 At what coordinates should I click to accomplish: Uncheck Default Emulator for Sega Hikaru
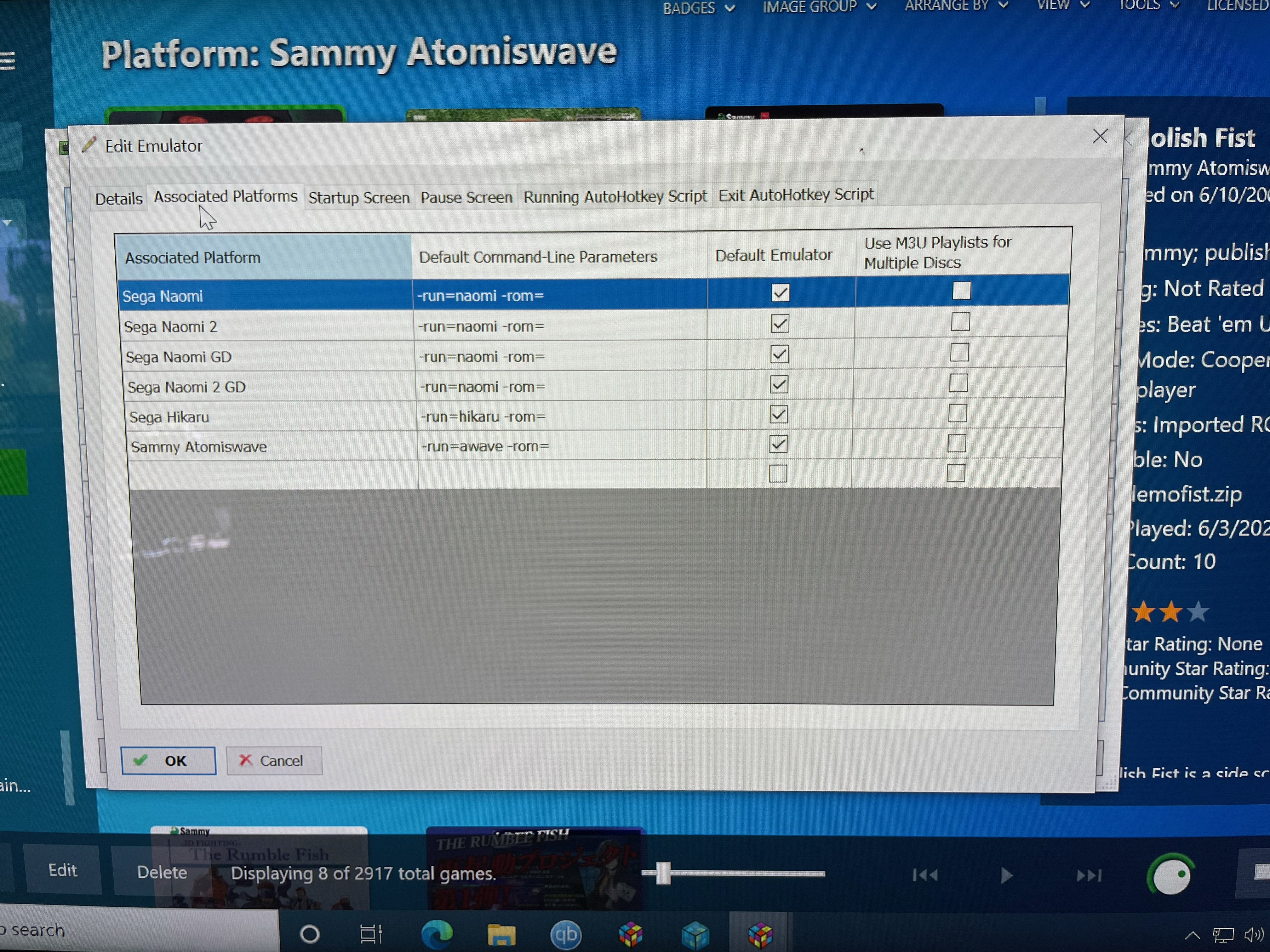(779, 414)
